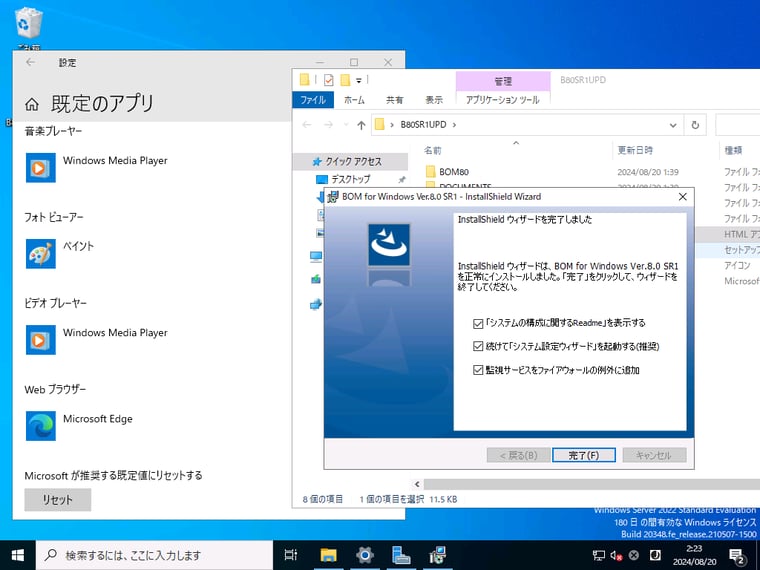
Task: Click the File Explorer taskbar icon
Action: click(x=328, y=555)
